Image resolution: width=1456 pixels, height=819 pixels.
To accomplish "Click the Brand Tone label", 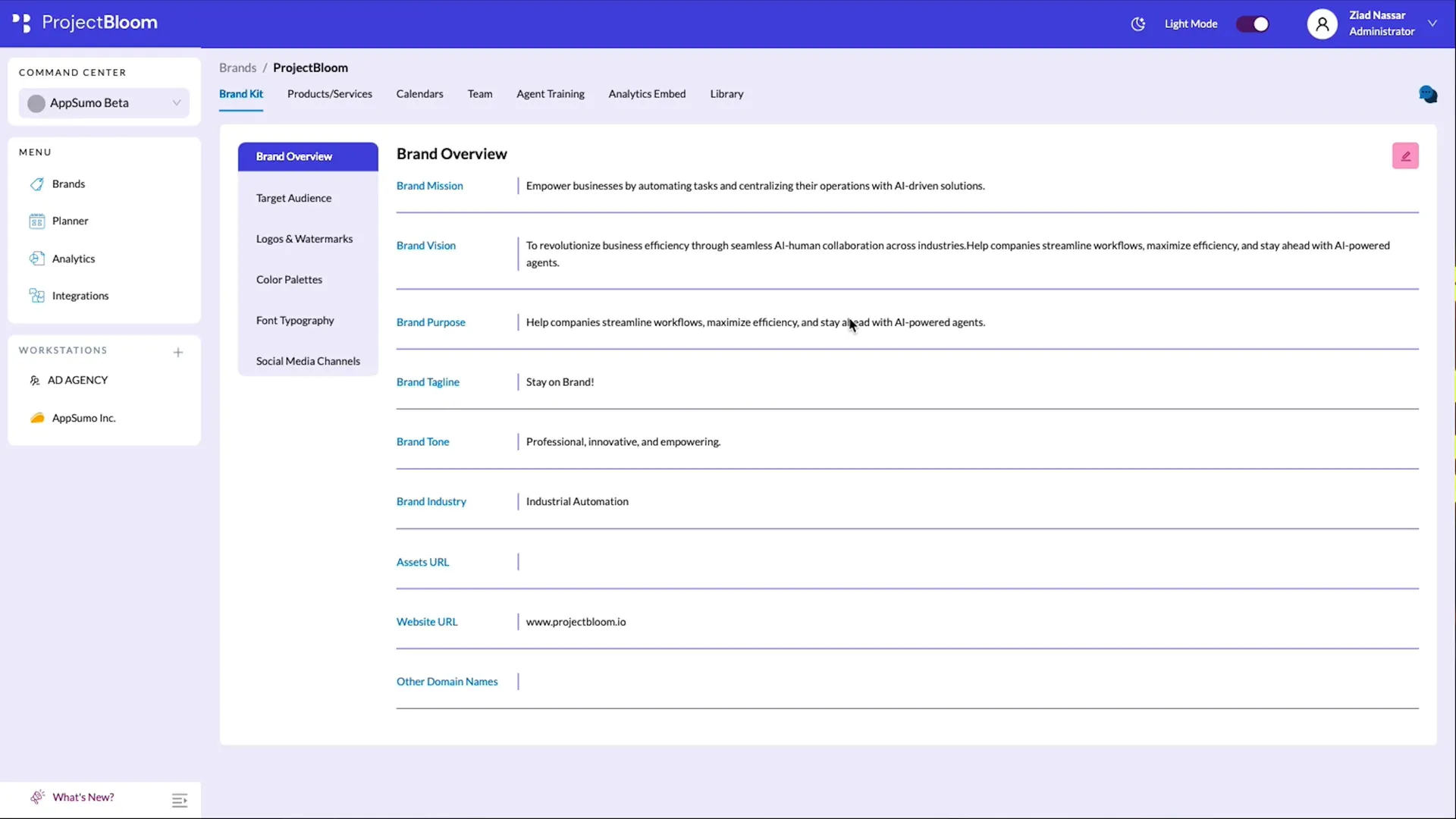I will [x=422, y=442].
